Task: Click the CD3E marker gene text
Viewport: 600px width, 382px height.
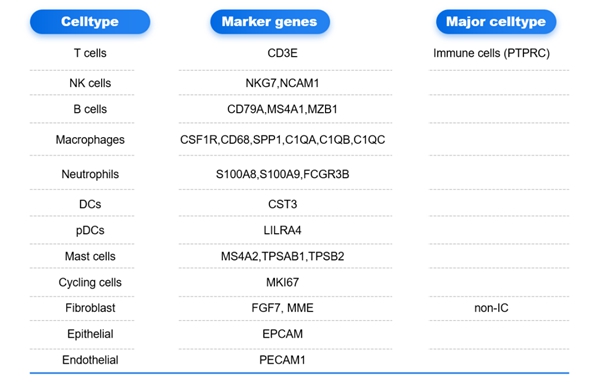Action: 282,53
